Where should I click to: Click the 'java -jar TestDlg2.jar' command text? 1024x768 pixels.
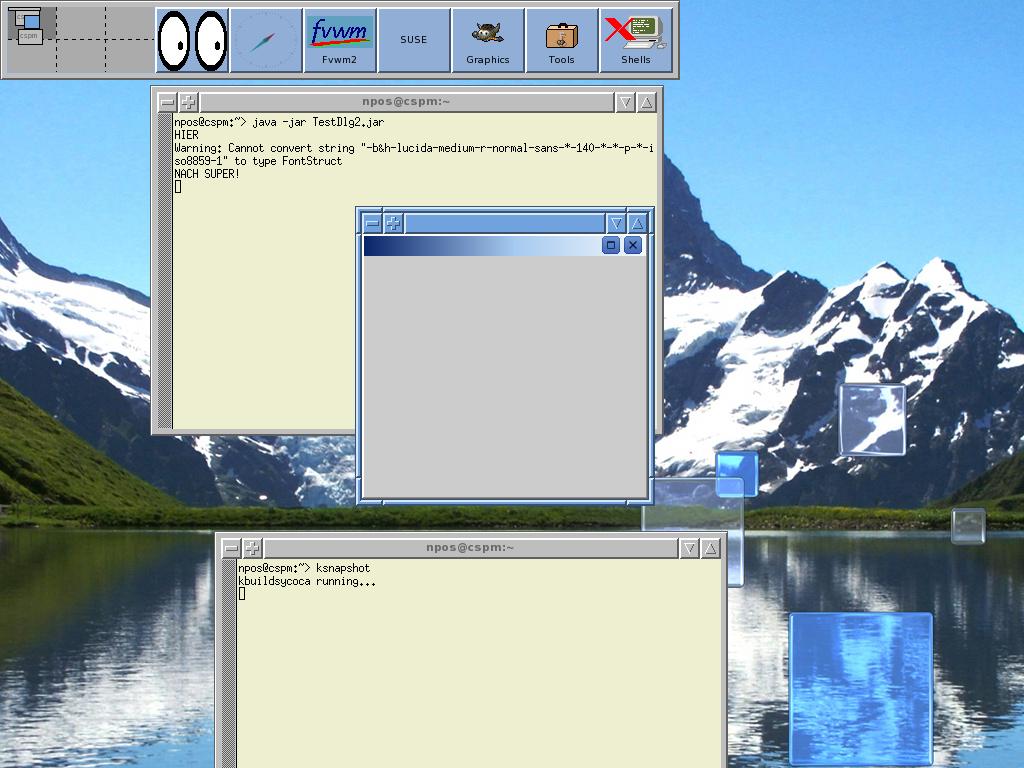(318, 122)
